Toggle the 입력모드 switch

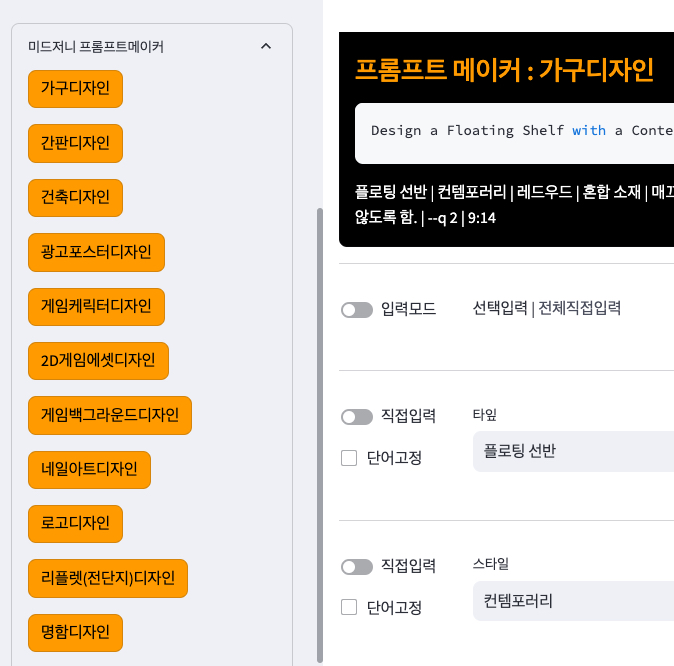[x=357, y=310]
